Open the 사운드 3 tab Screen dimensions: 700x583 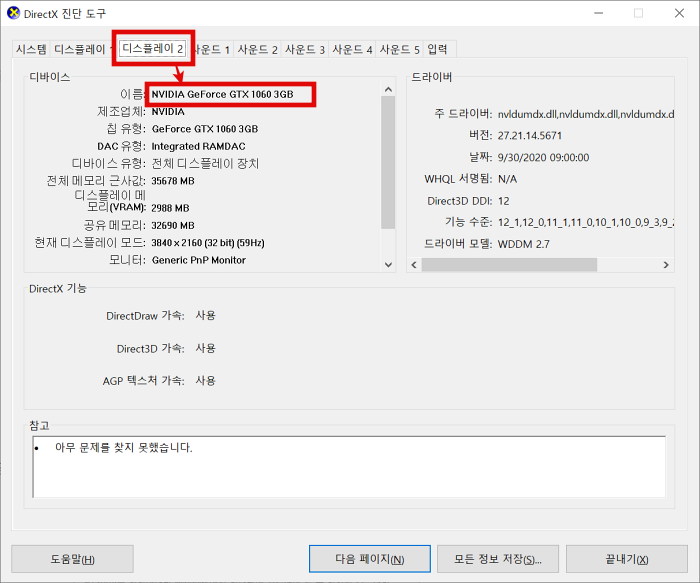click(x=305, y=49)
